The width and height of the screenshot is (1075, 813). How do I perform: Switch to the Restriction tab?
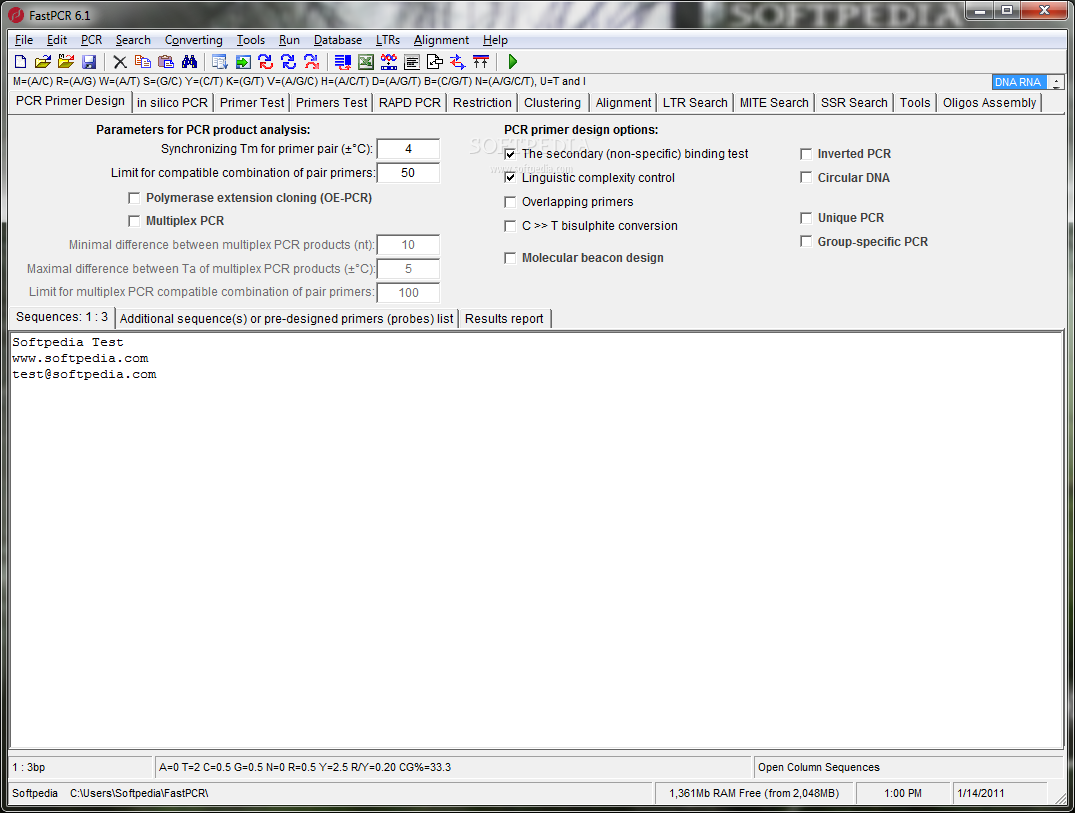point(482,103)
